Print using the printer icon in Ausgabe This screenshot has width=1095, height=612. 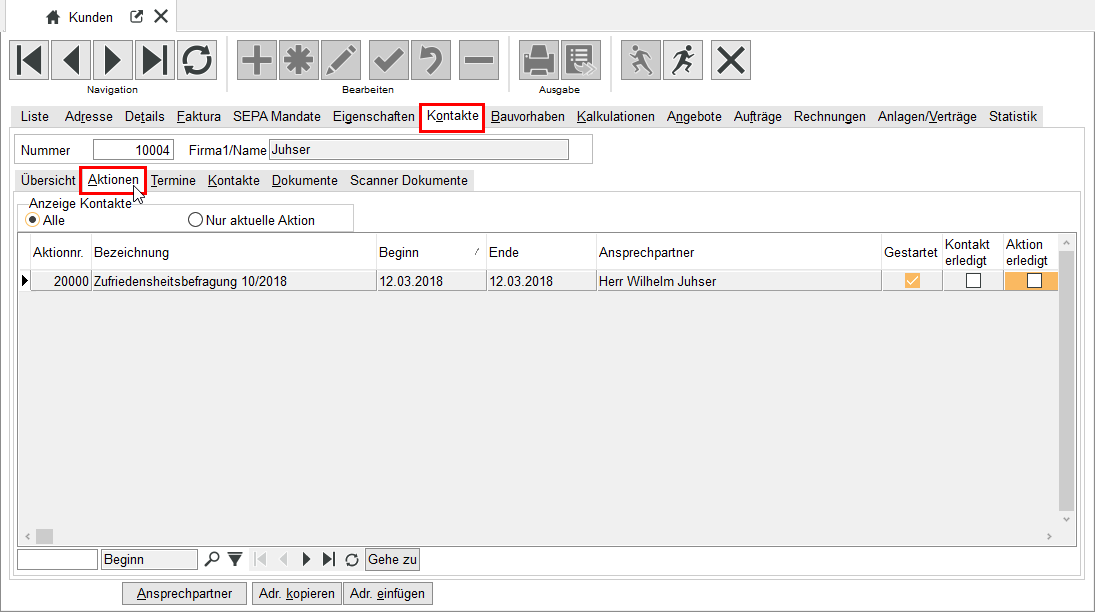click(x=539, y=61)
